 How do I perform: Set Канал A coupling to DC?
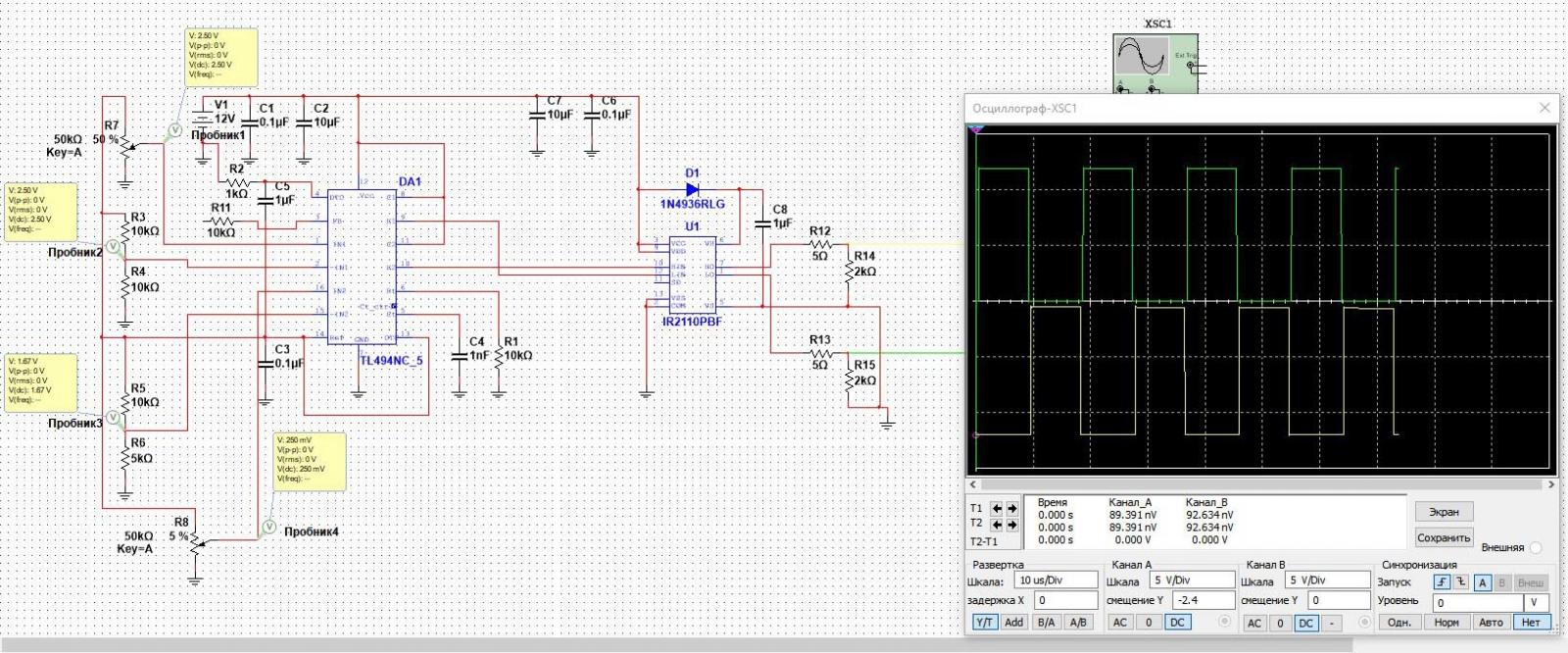coord(1178,623)
